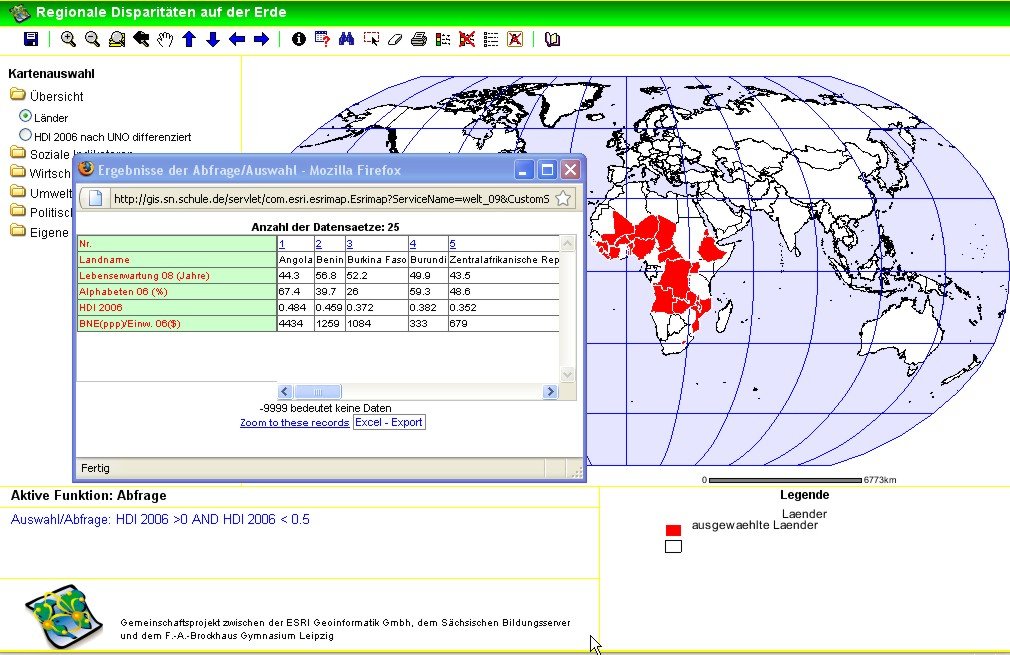The height and width of the screenshot is (655, 1010).
Task: Click the Firefox logo in popup title bar
Action: (86, 169)
